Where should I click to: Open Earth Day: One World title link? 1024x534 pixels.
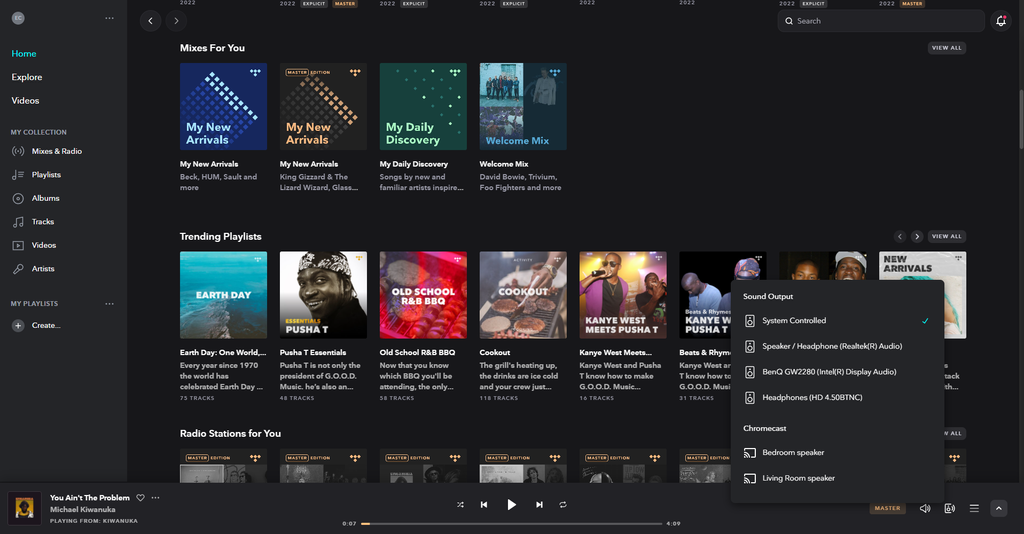click(223, 353)
